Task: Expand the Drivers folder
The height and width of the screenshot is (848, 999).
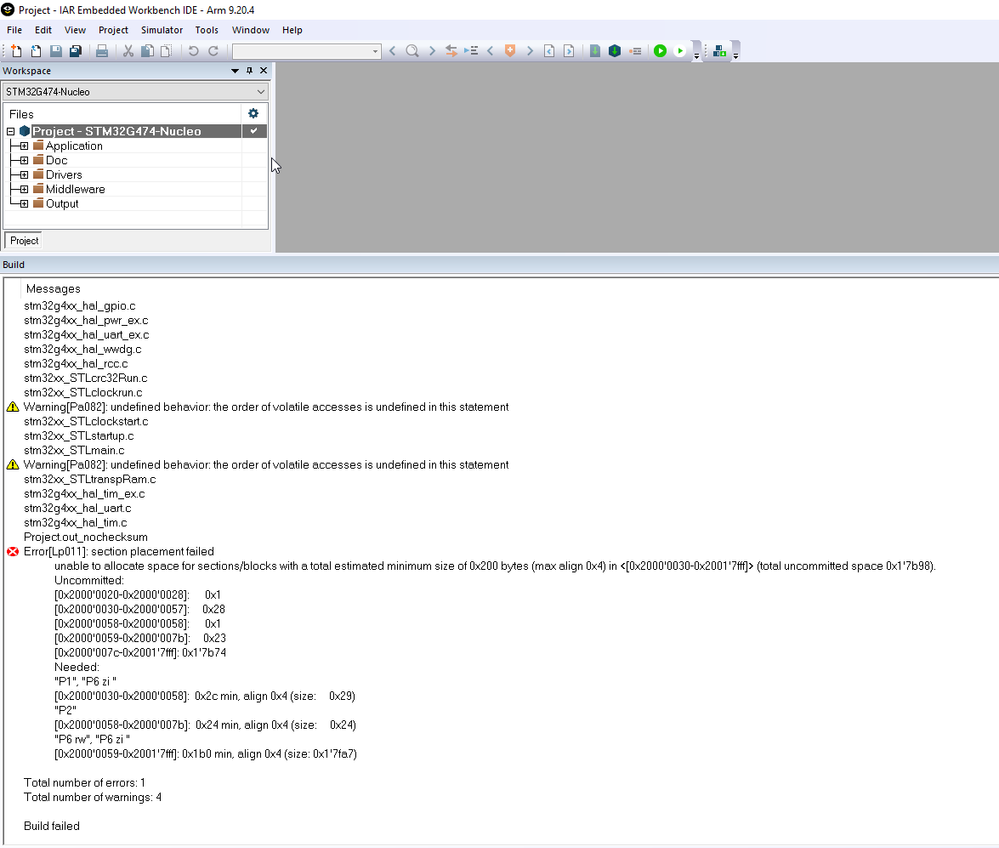Action: pyautogui.click(x=24, y=175)
